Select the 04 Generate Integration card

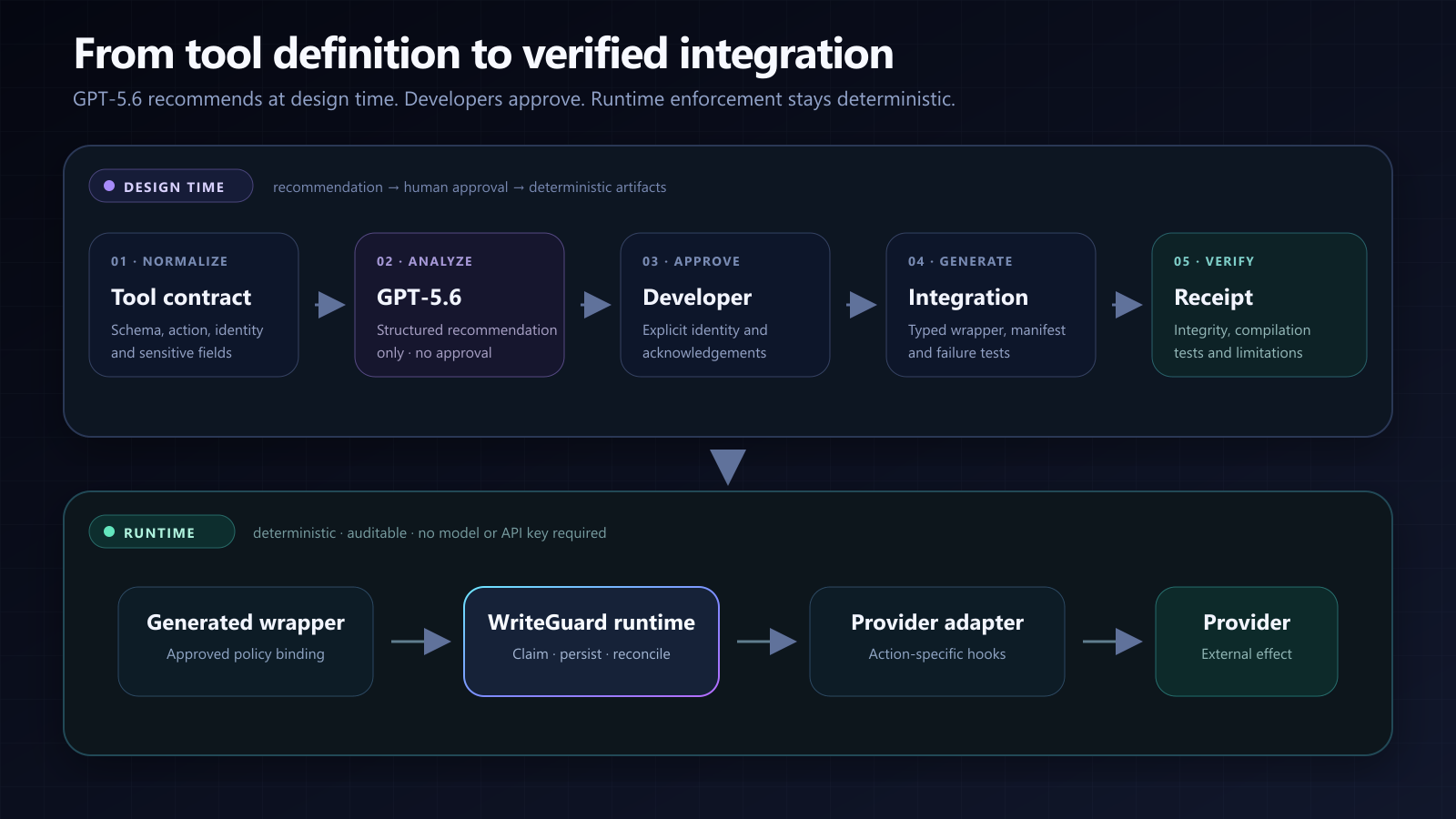991,305
